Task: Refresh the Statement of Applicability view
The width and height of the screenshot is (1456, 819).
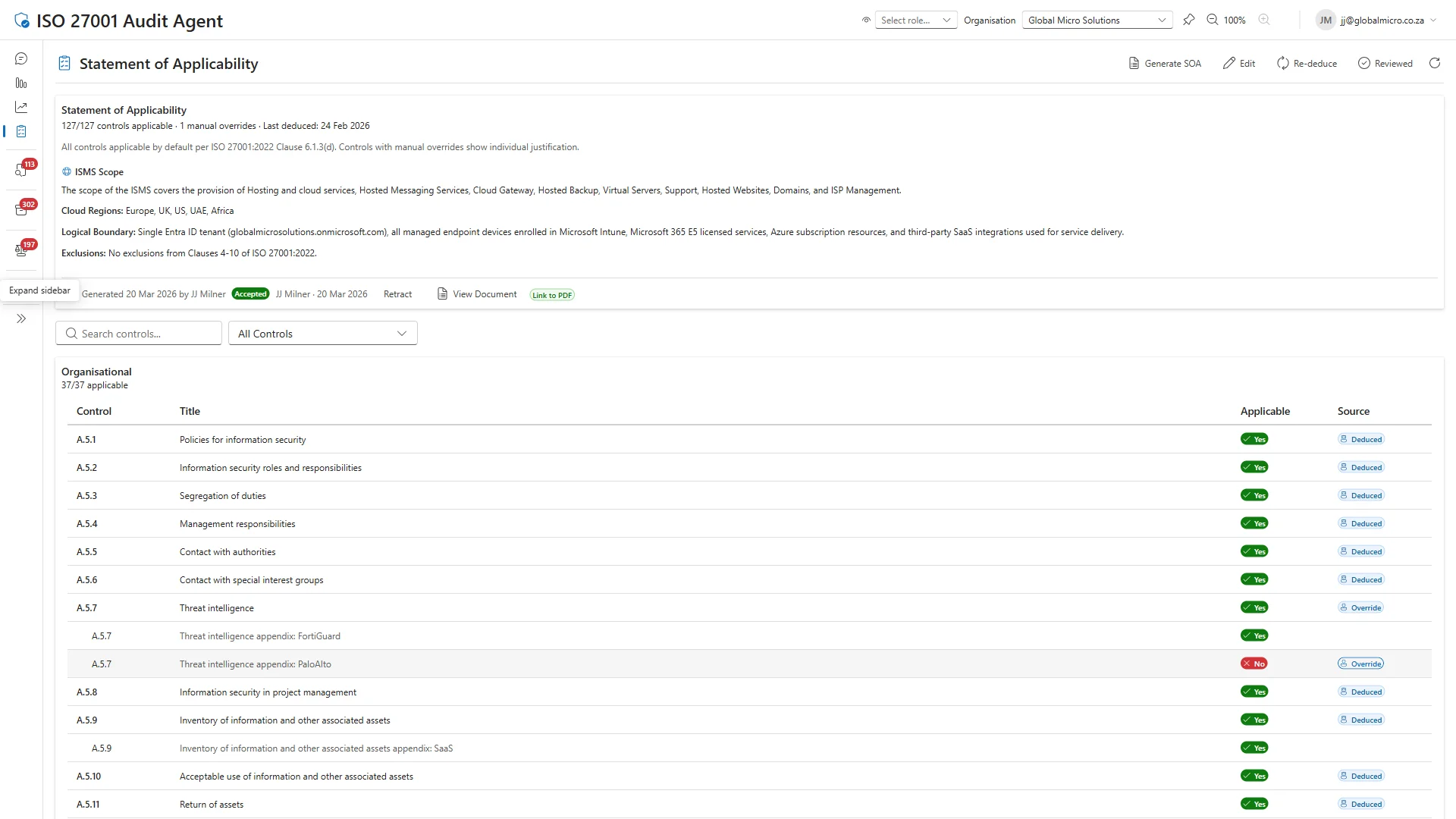Action: [x=1434, y=63]
